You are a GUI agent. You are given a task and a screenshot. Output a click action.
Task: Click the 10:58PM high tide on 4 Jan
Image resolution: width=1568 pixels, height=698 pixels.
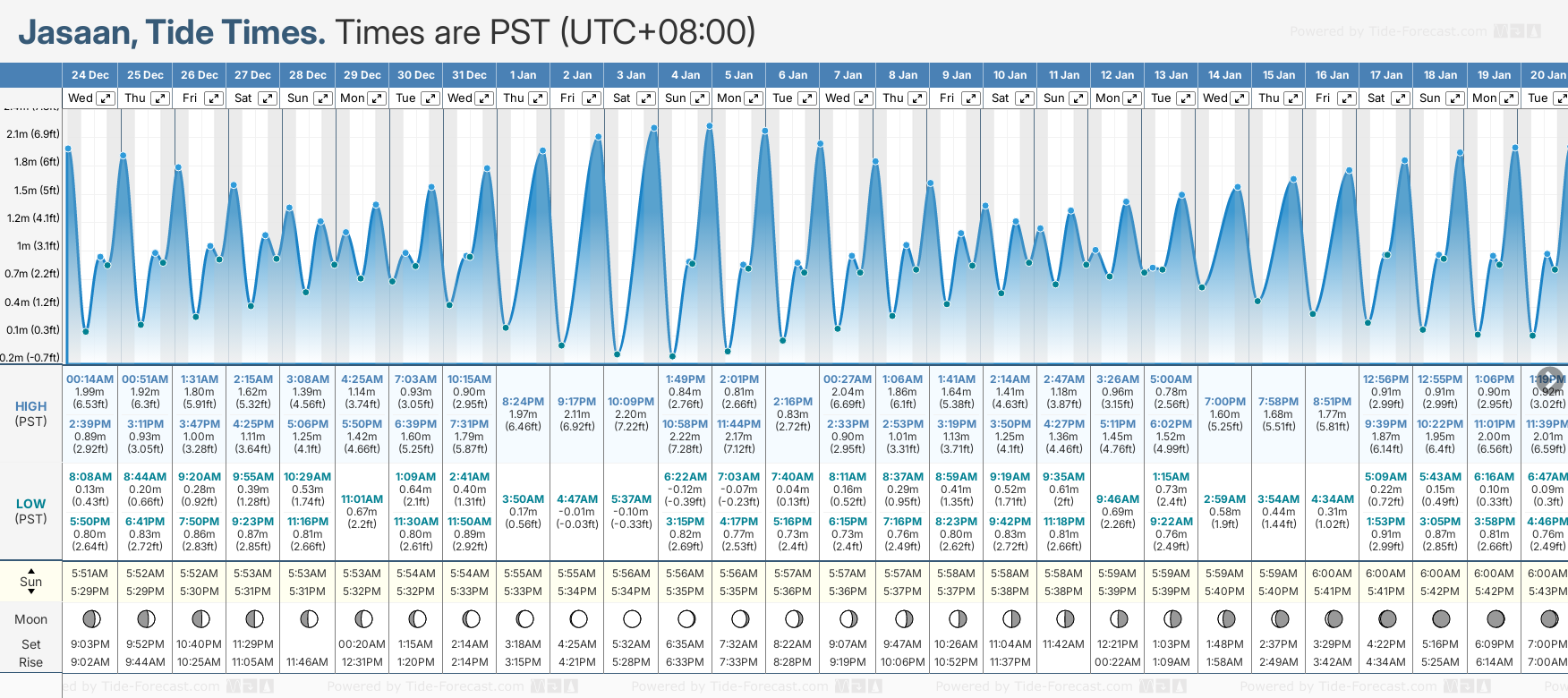[x=686, y=424]
